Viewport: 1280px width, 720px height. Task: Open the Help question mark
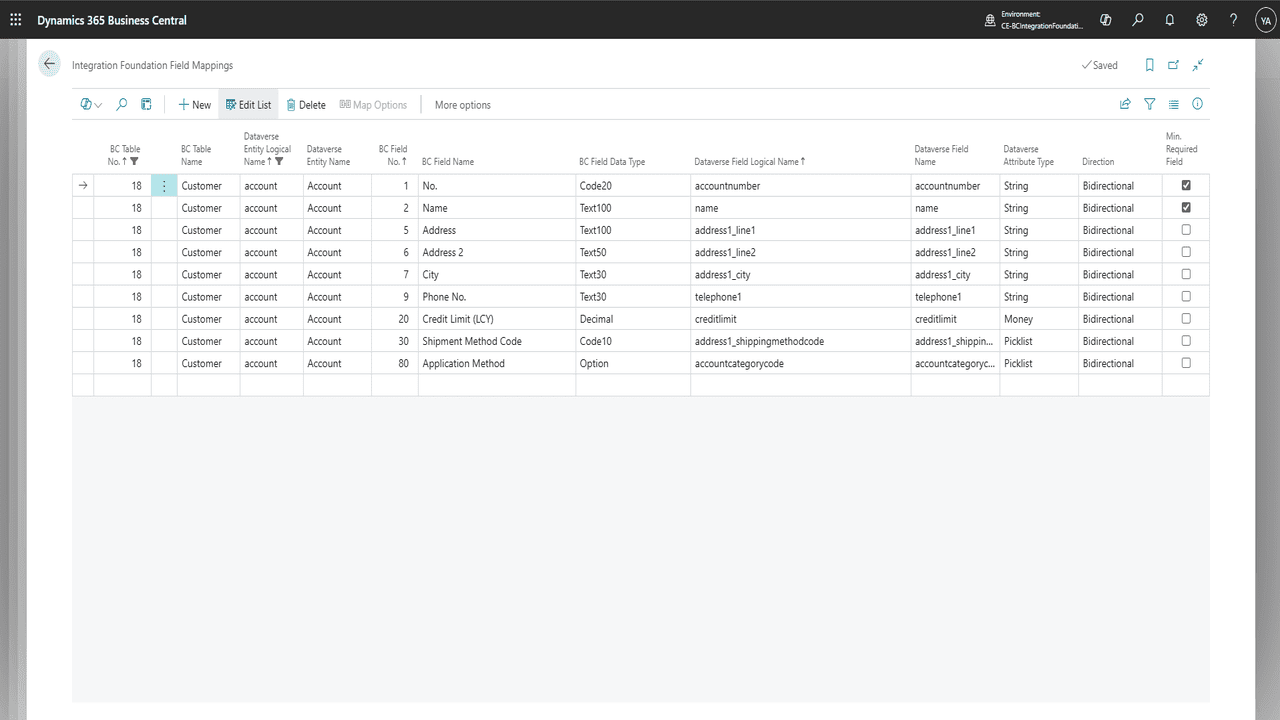1234,20
